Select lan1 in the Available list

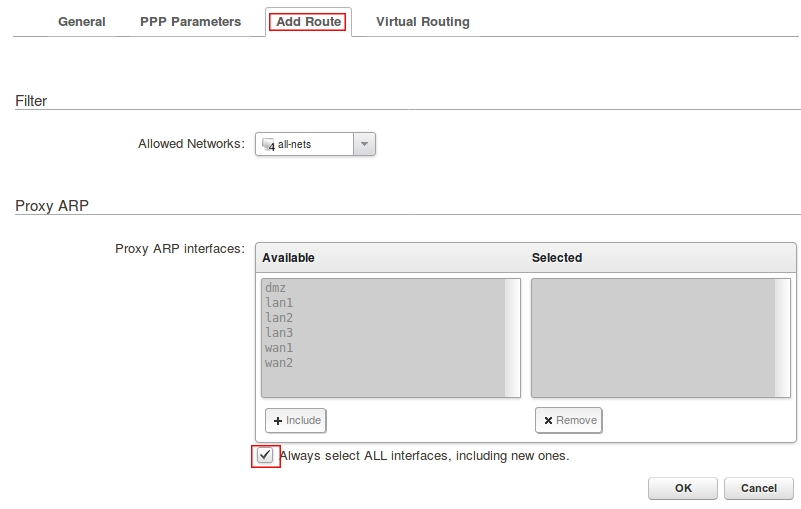click(x=279, y=303)
